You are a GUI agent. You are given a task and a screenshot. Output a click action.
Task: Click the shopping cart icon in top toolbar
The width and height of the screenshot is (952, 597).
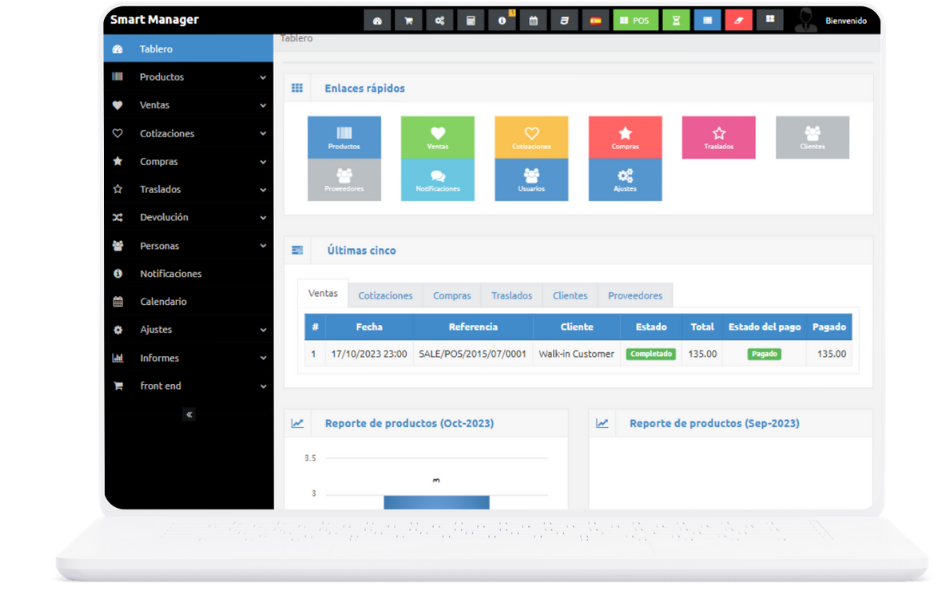tap(408, 20)
